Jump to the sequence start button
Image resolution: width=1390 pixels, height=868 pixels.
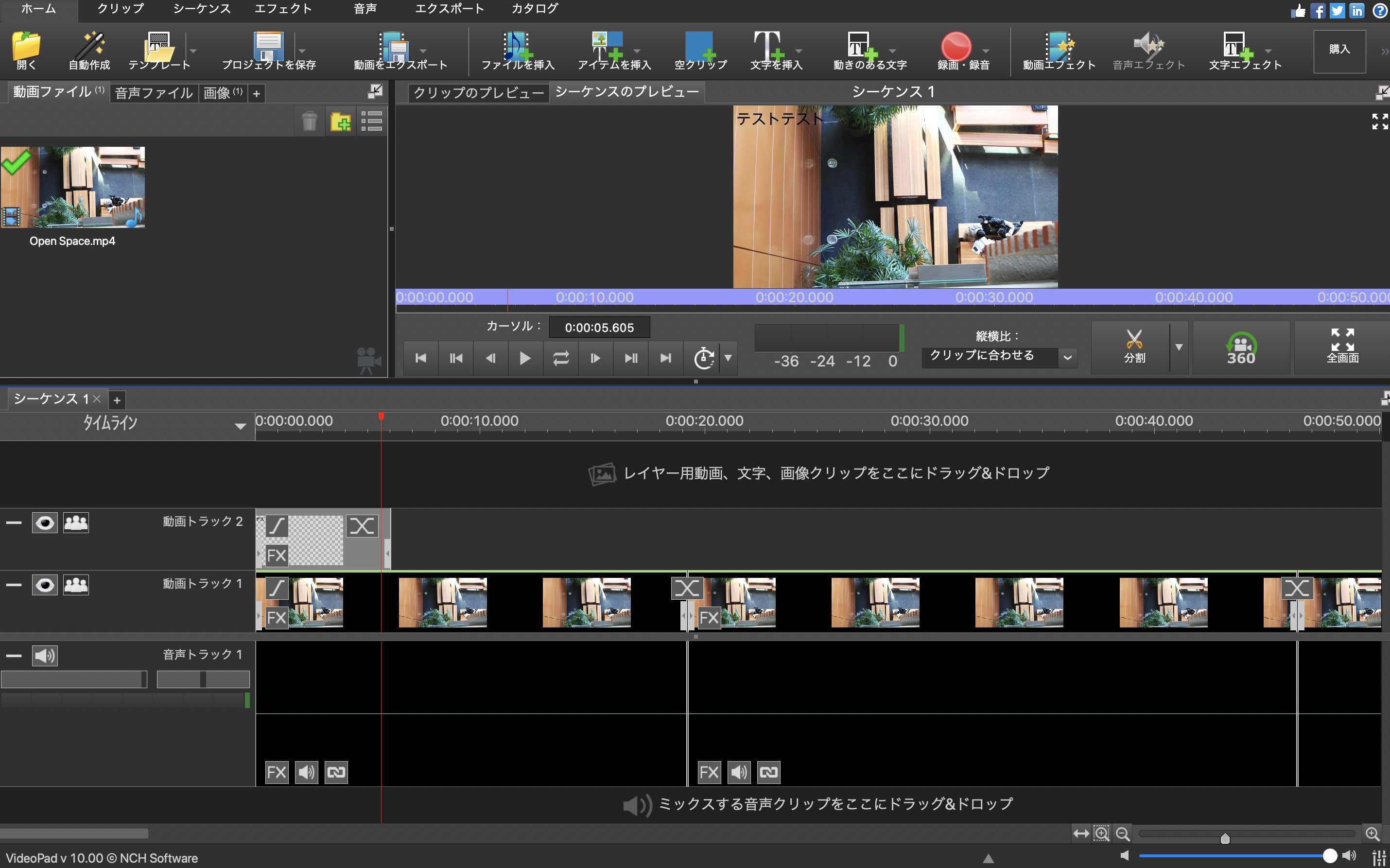(421, 358)
